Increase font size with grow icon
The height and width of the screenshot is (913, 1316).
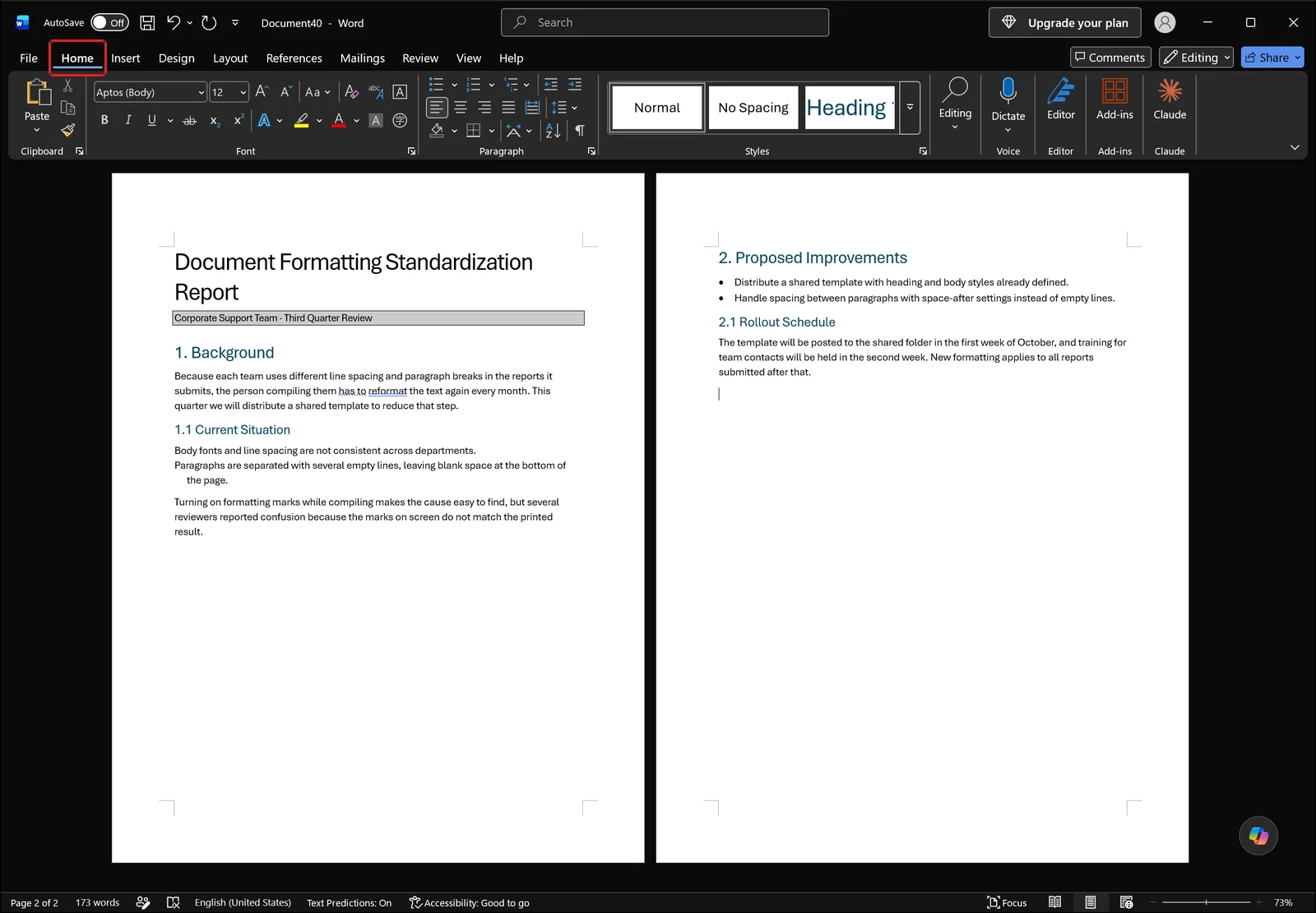262,92
